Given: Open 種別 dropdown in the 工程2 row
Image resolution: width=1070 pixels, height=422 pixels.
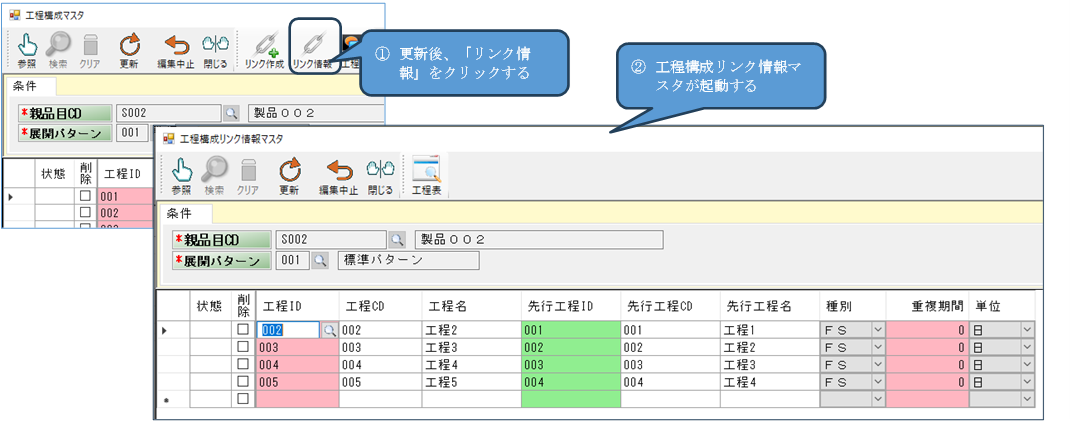Looking at the screenshot, I should (x=878, y=329).
